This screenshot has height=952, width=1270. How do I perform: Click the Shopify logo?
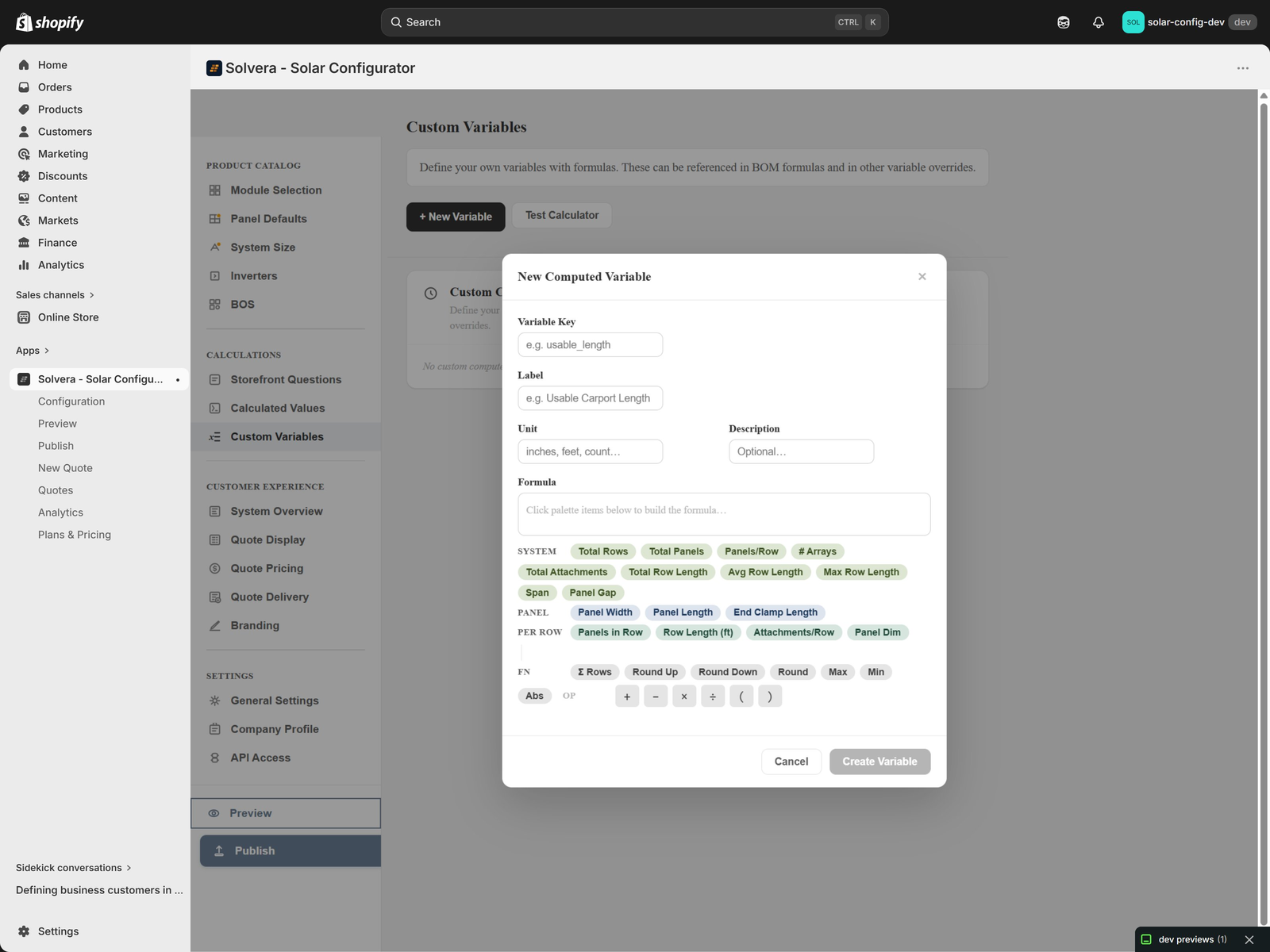click(x=50, y=22)
